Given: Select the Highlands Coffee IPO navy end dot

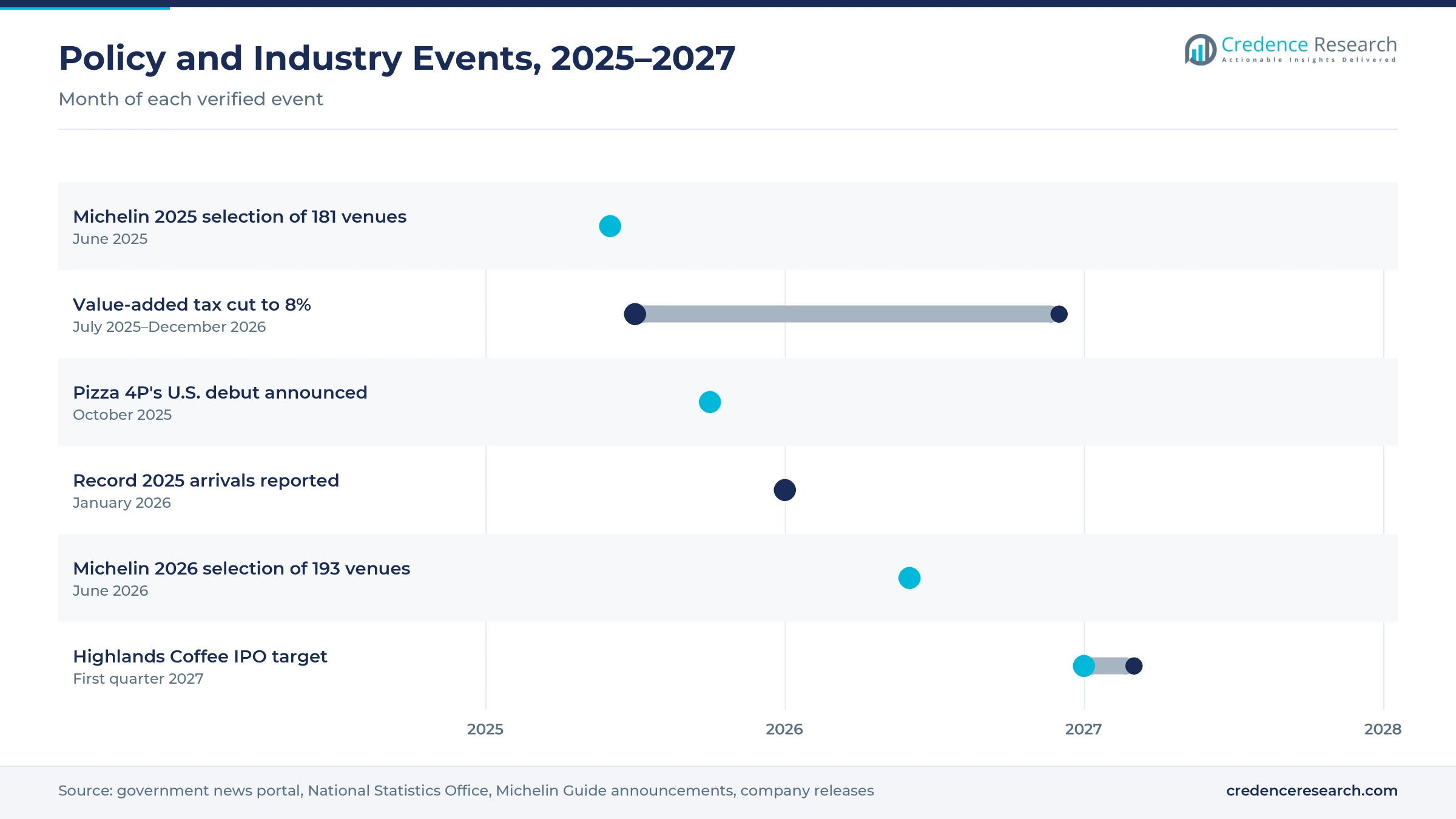Looking at the screenshot, I should coord(1134,666).
